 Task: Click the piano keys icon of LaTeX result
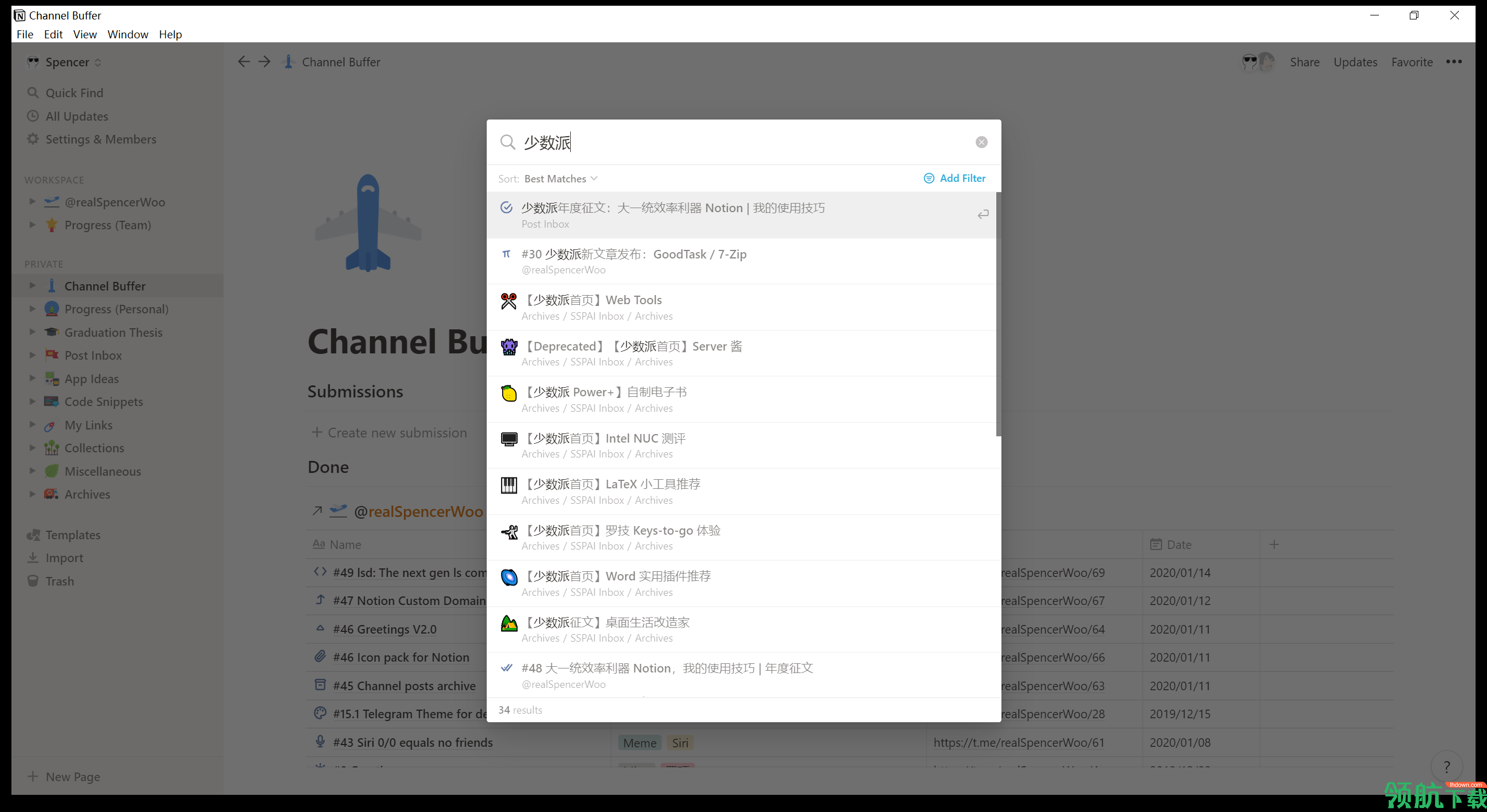point(508,485)
